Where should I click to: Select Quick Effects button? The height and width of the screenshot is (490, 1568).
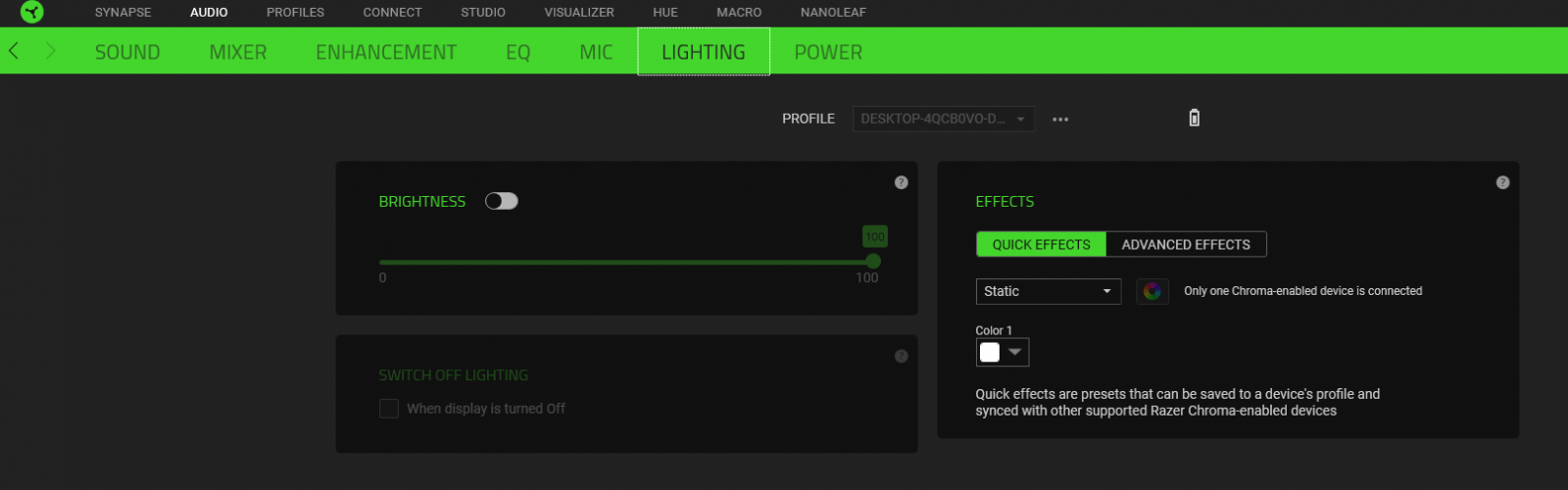tap(1041, 244)
